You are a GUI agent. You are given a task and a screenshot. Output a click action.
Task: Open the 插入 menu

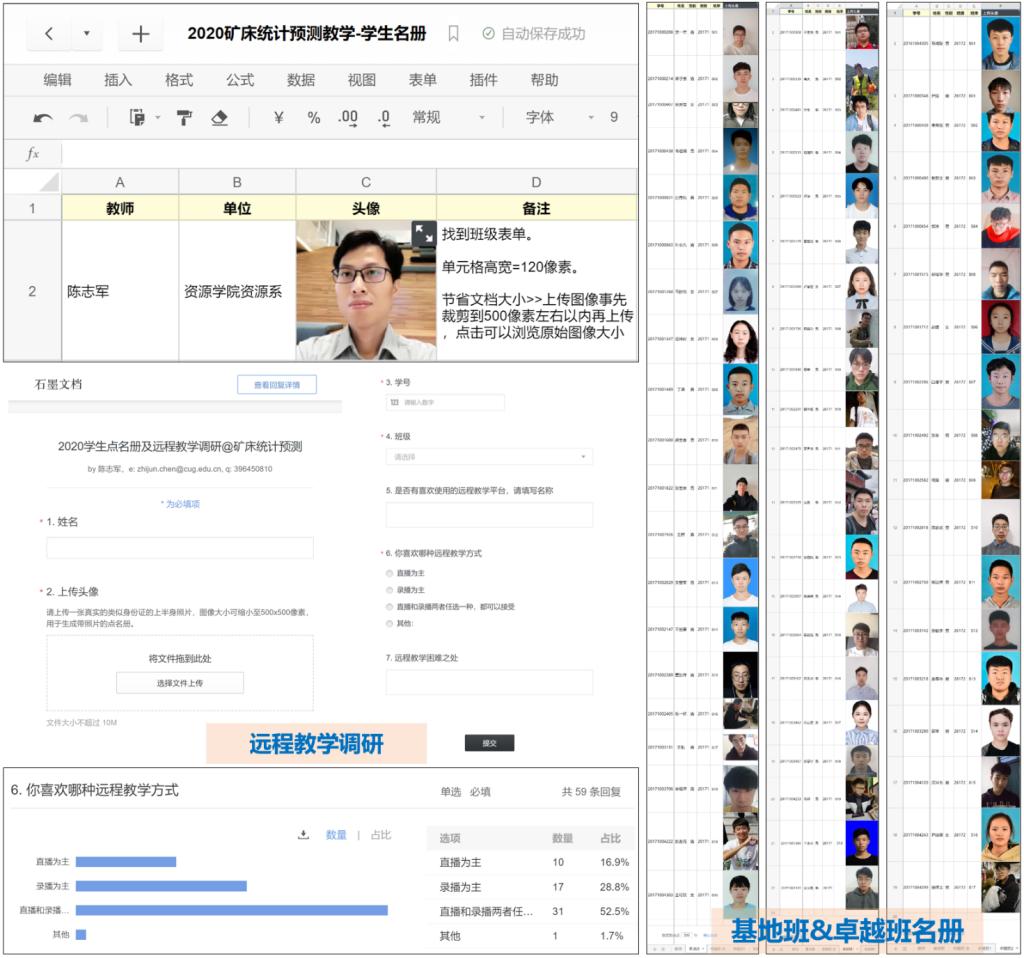[x=118, y=80]
